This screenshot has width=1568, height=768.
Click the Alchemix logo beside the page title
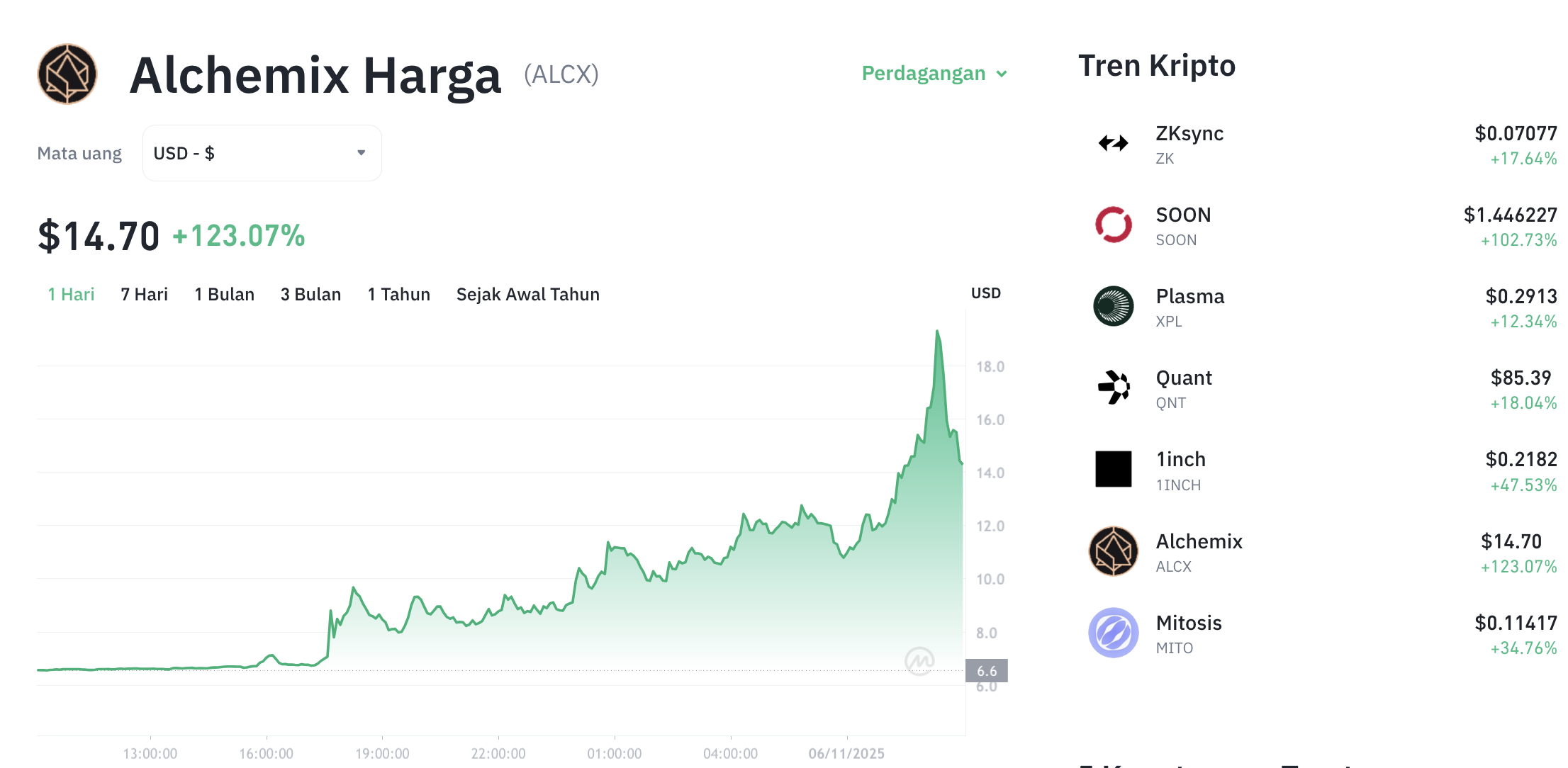[67, 74]
